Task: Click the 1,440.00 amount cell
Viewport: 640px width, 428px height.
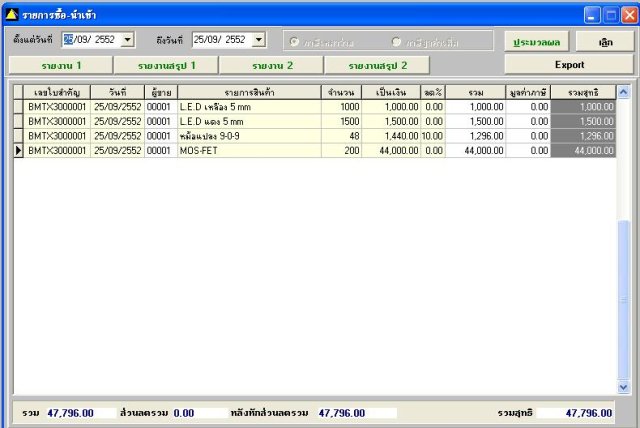Action: point(391,136)
